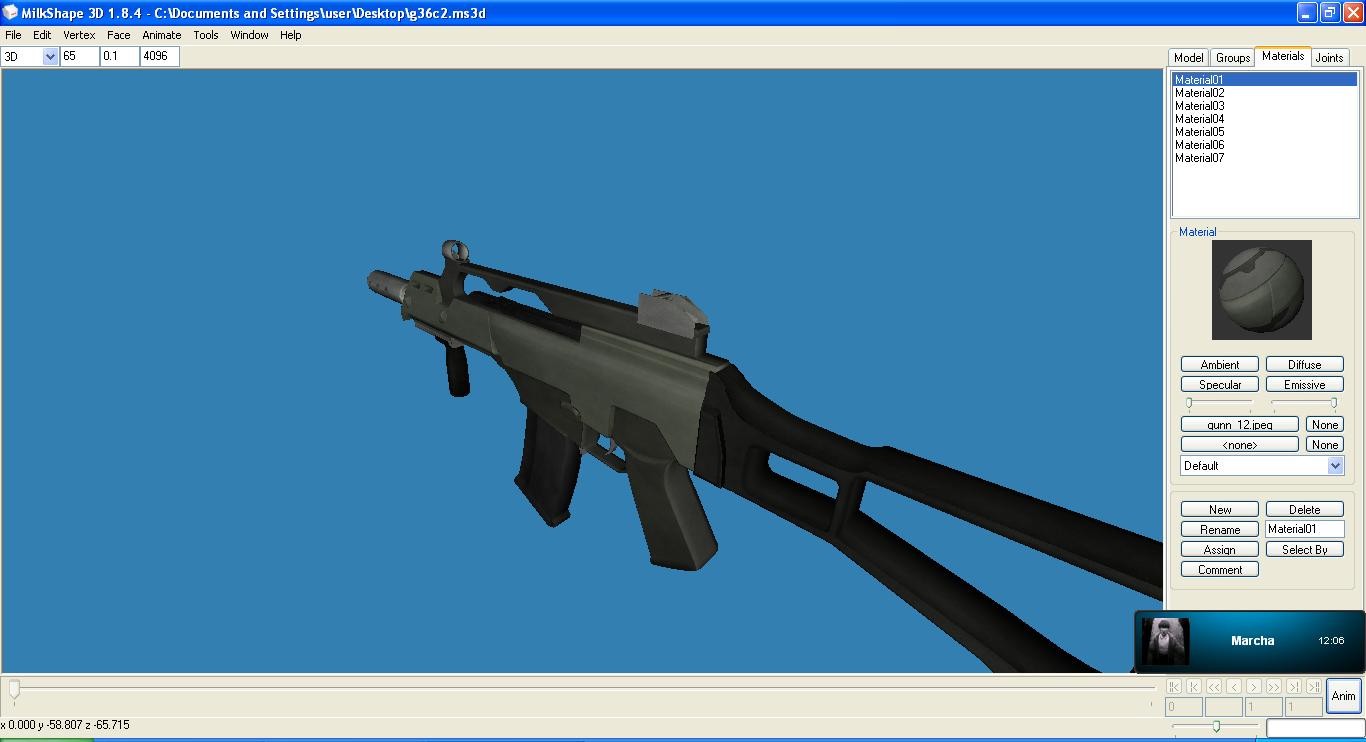Click the New material button
The width and height of the screenshot is (1366, 742).
(x=1220, y=510)
